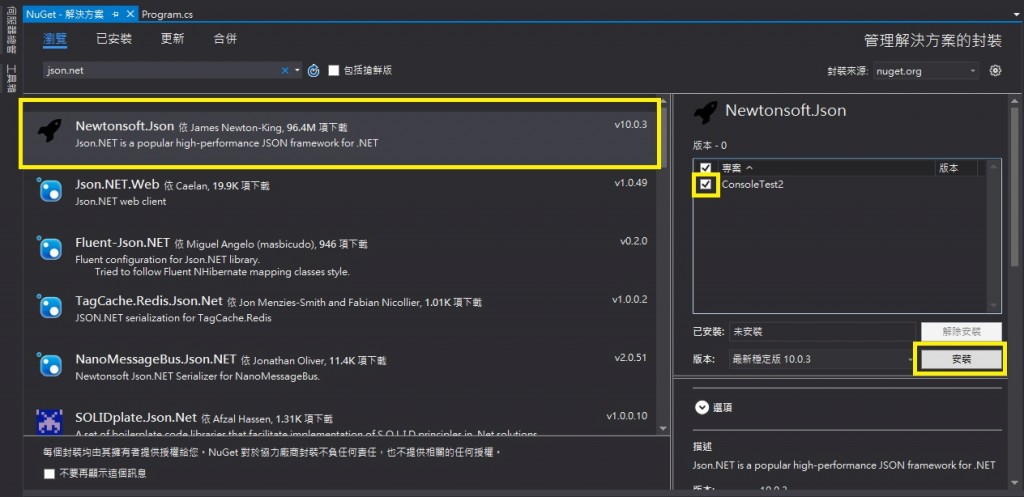Screen dimensions: 1024x497
Task: Select the Newtonsoft.Json package row
Action: 340,133
